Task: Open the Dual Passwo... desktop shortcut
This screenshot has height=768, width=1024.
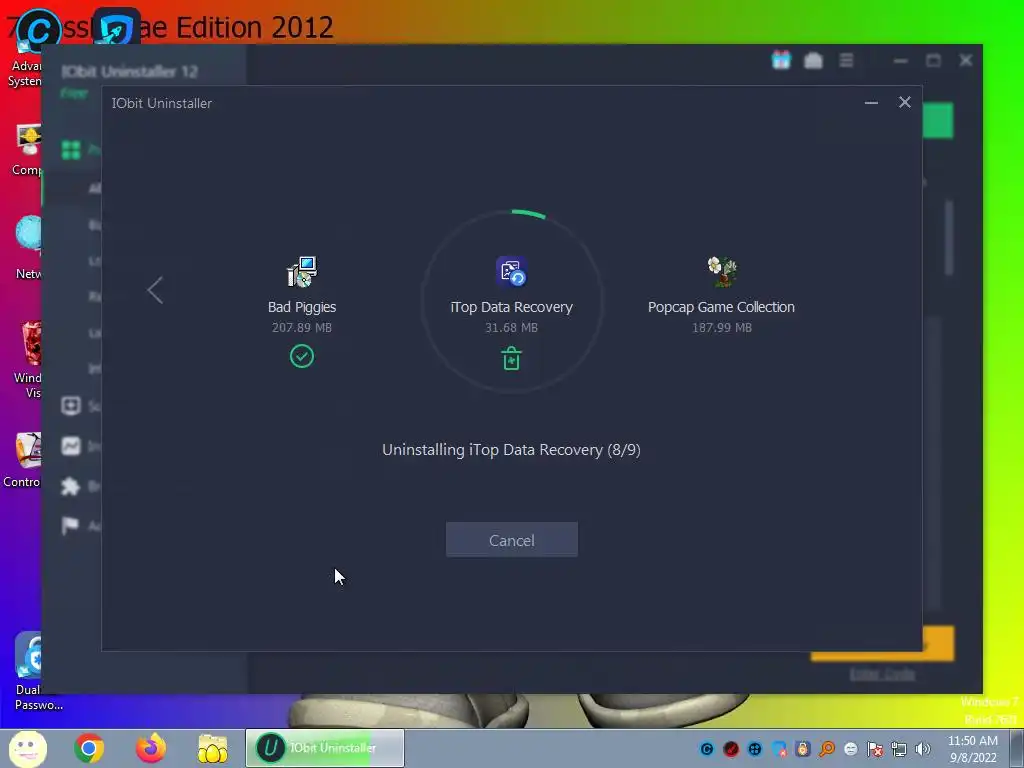Action: pos(31,671)
